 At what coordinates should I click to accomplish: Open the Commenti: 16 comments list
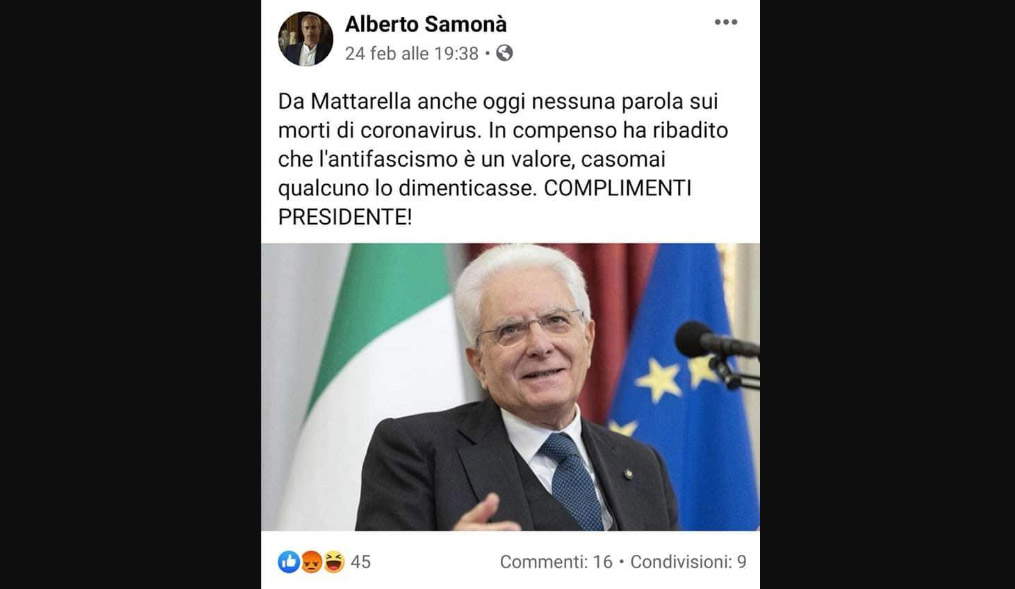(556, 562)
